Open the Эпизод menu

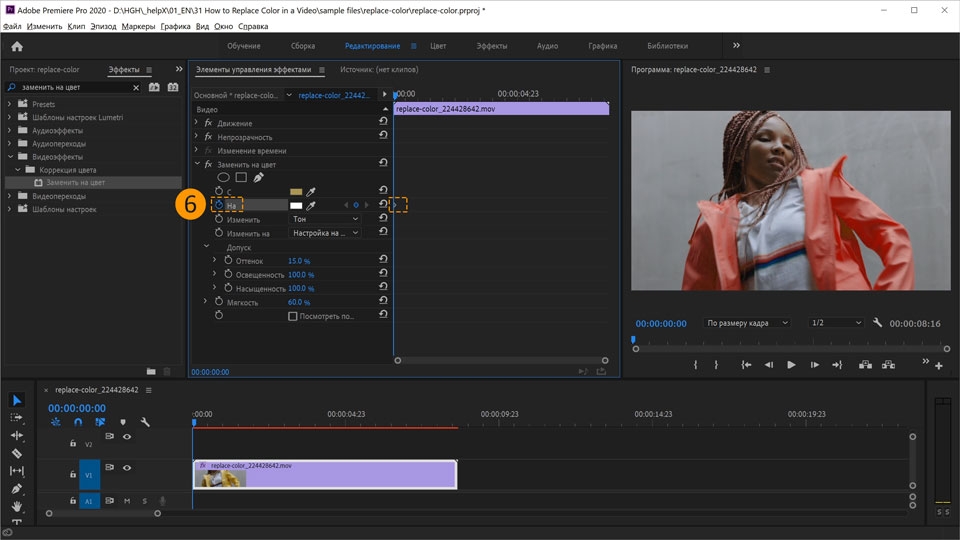point(104,26)
